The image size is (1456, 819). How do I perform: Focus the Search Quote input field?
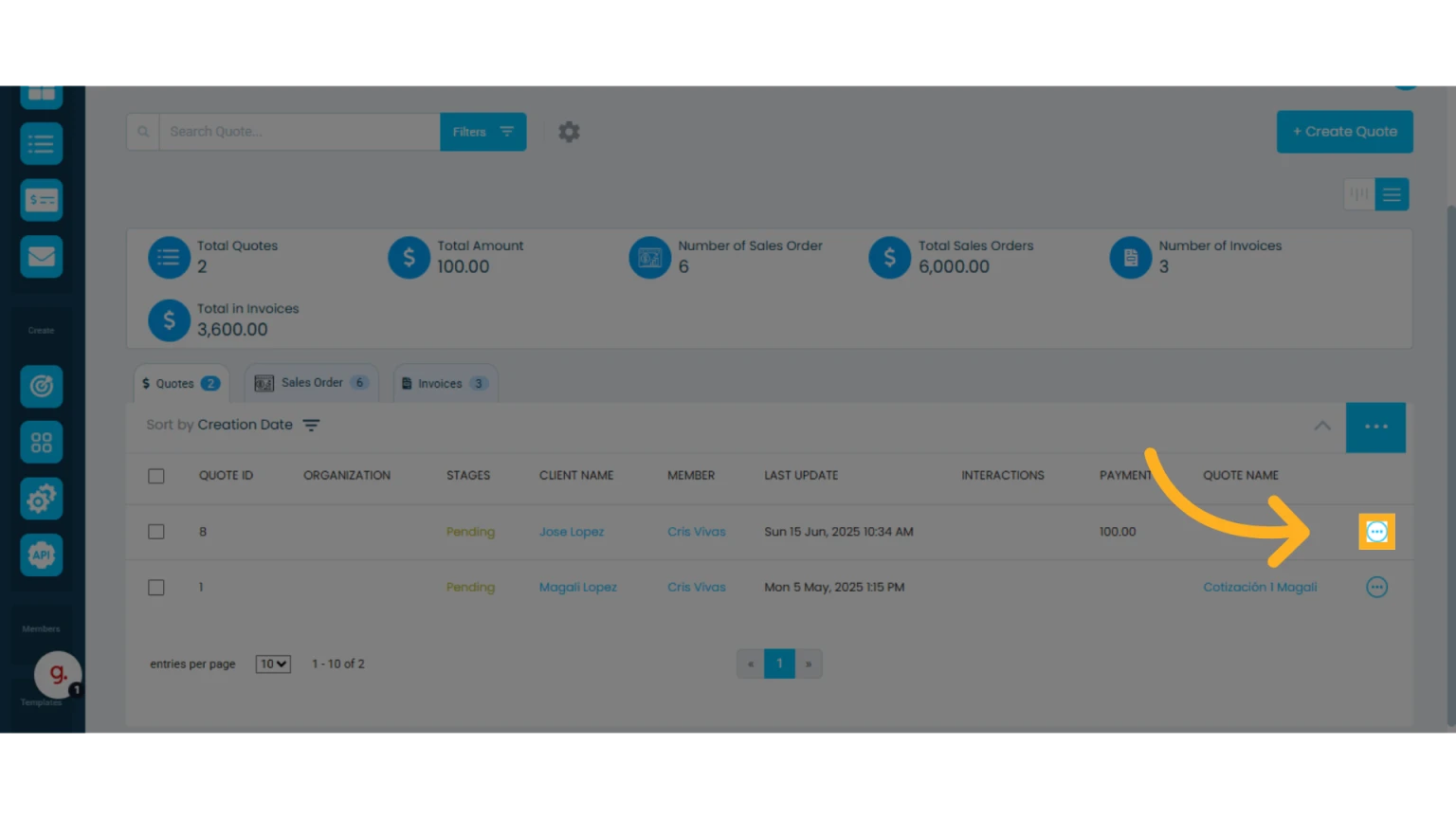(x=300, y=132)
